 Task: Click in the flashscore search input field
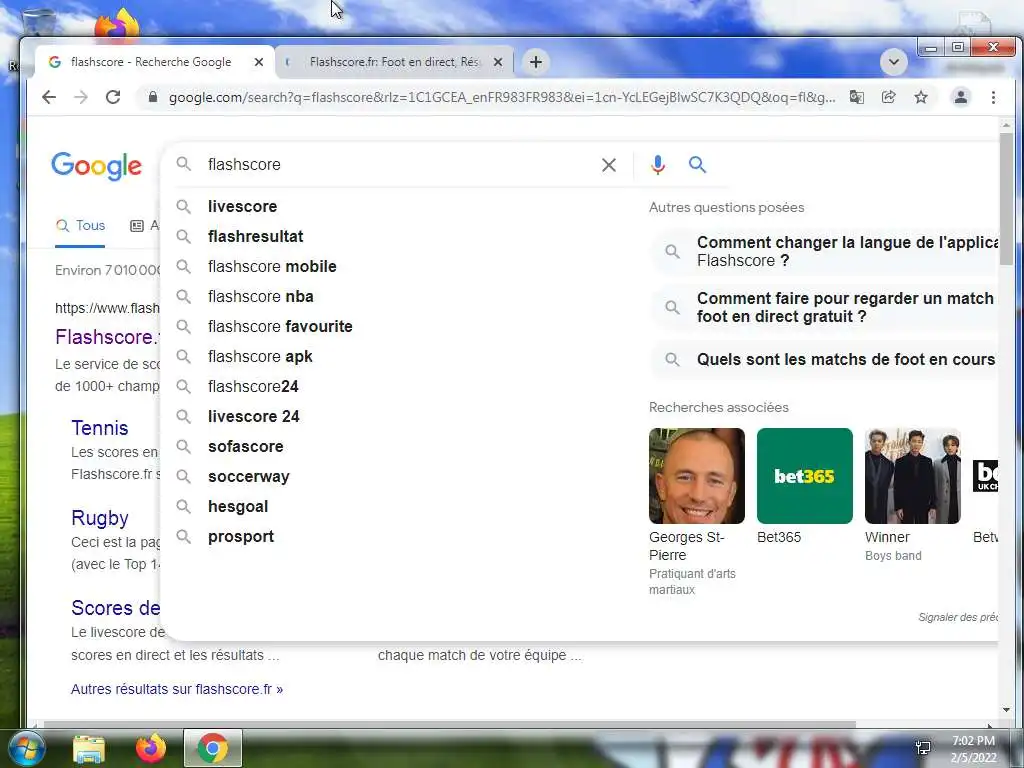(398, 165)
